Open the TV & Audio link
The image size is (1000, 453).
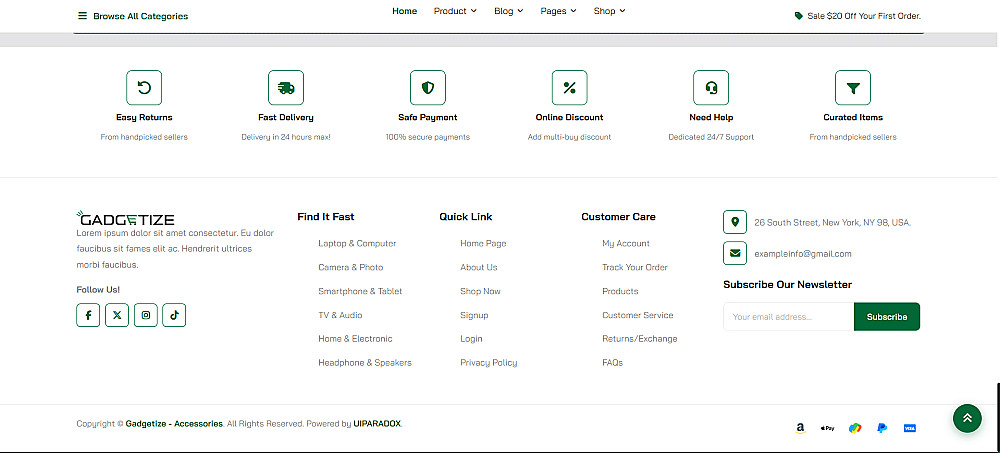coord(340,315)
